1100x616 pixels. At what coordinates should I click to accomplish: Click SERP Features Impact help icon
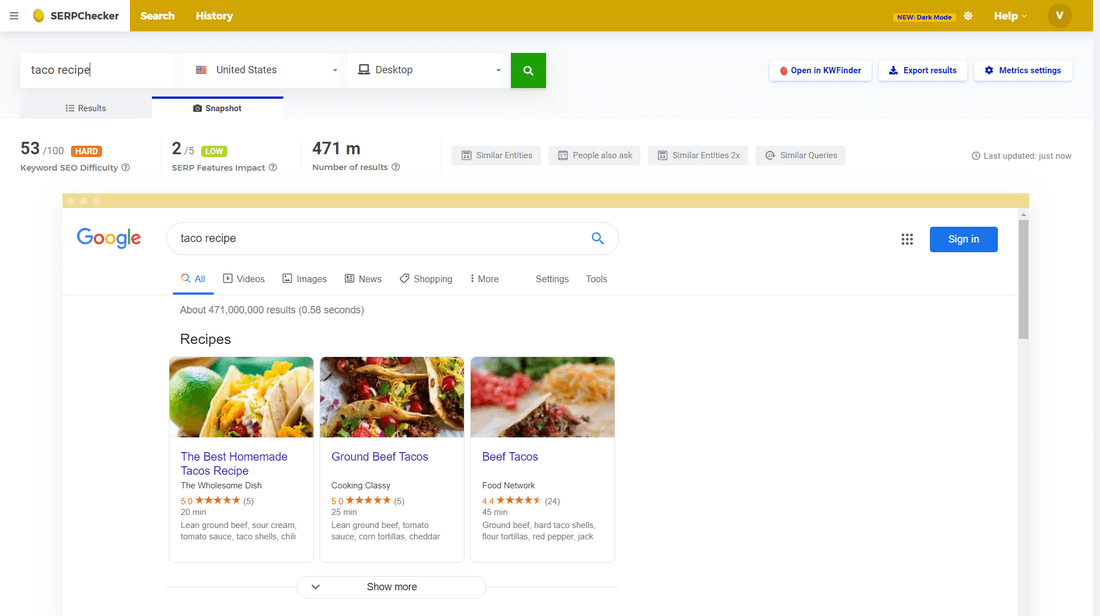point(273,168)
